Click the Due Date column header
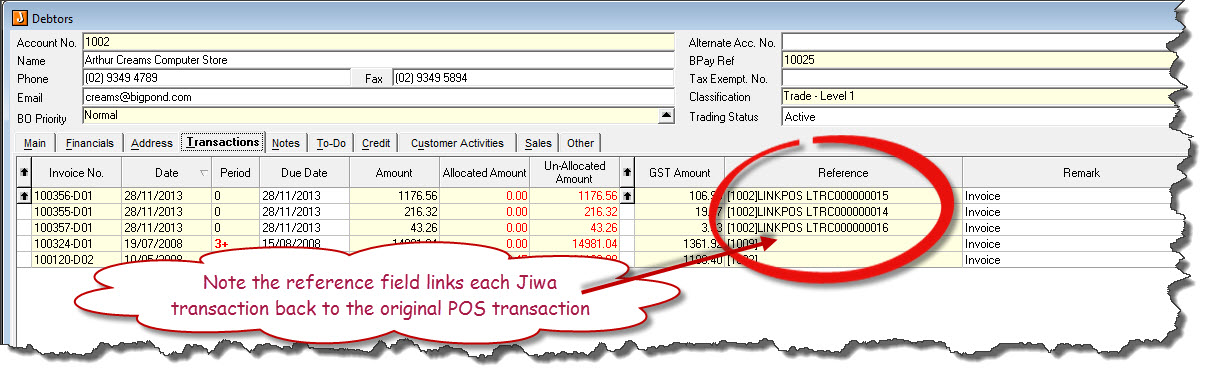 [304, 173]
